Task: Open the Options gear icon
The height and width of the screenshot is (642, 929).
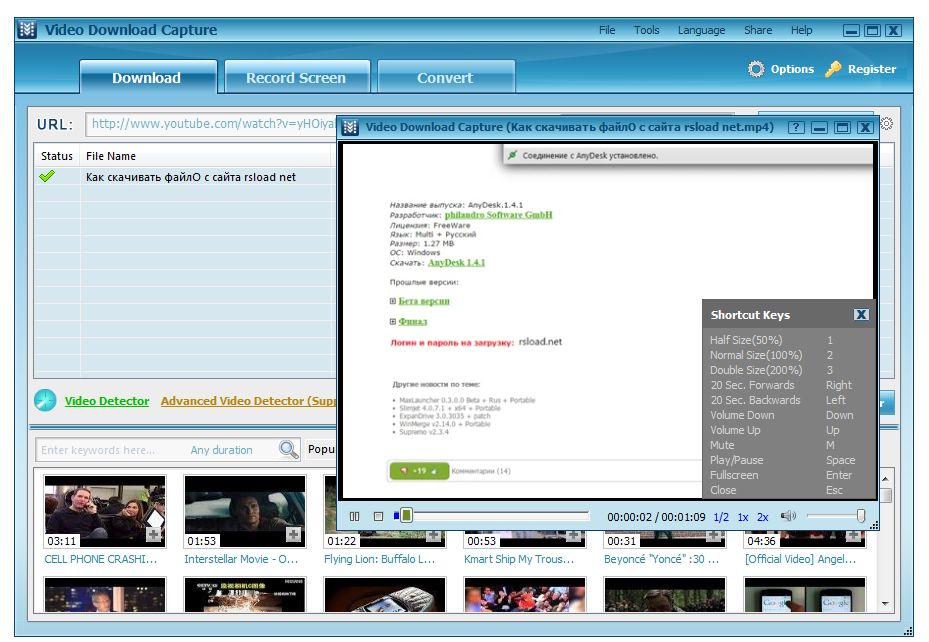Action: coord(758,69)
